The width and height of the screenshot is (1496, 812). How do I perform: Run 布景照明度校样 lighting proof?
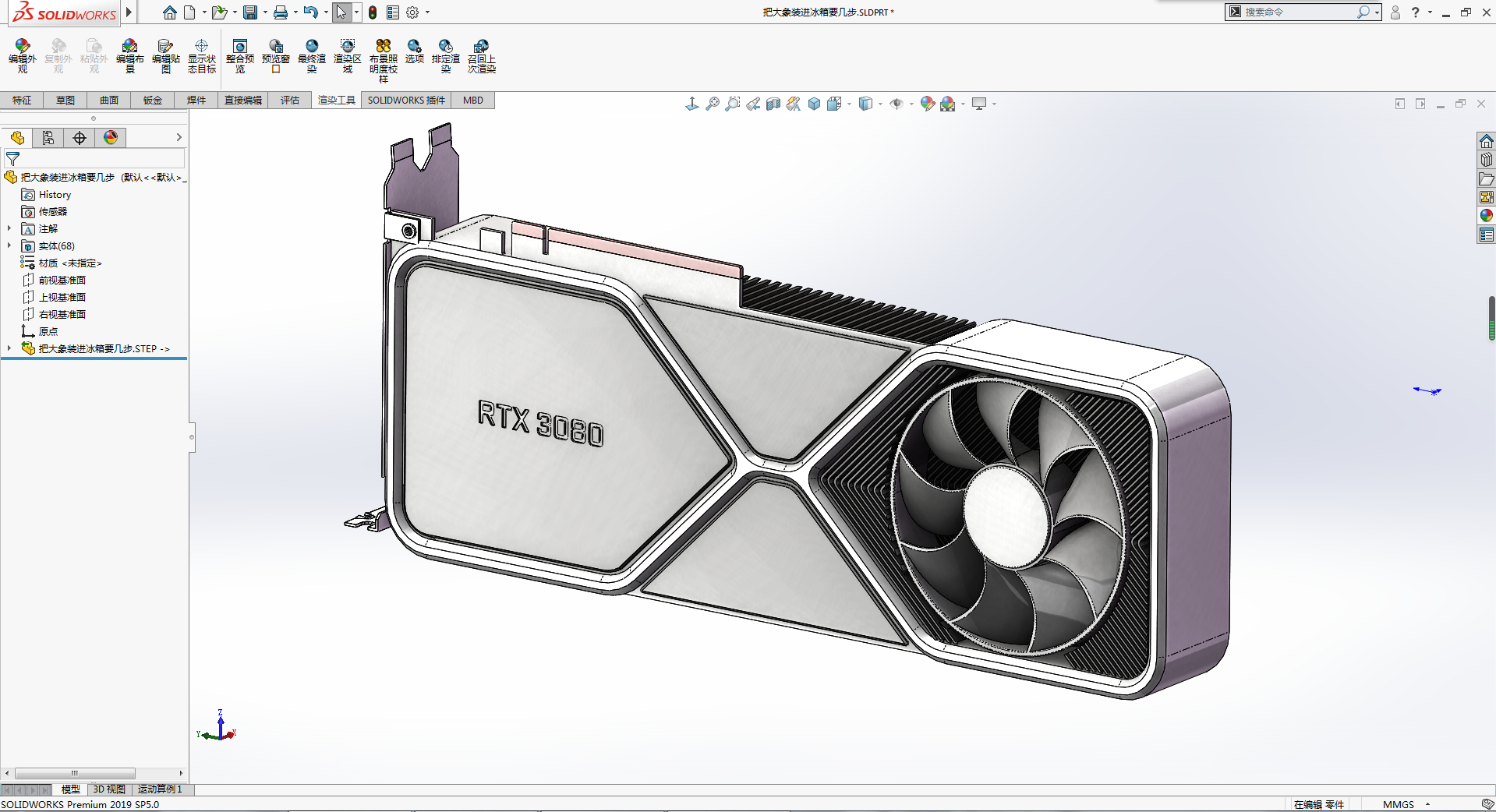[383, 61]
